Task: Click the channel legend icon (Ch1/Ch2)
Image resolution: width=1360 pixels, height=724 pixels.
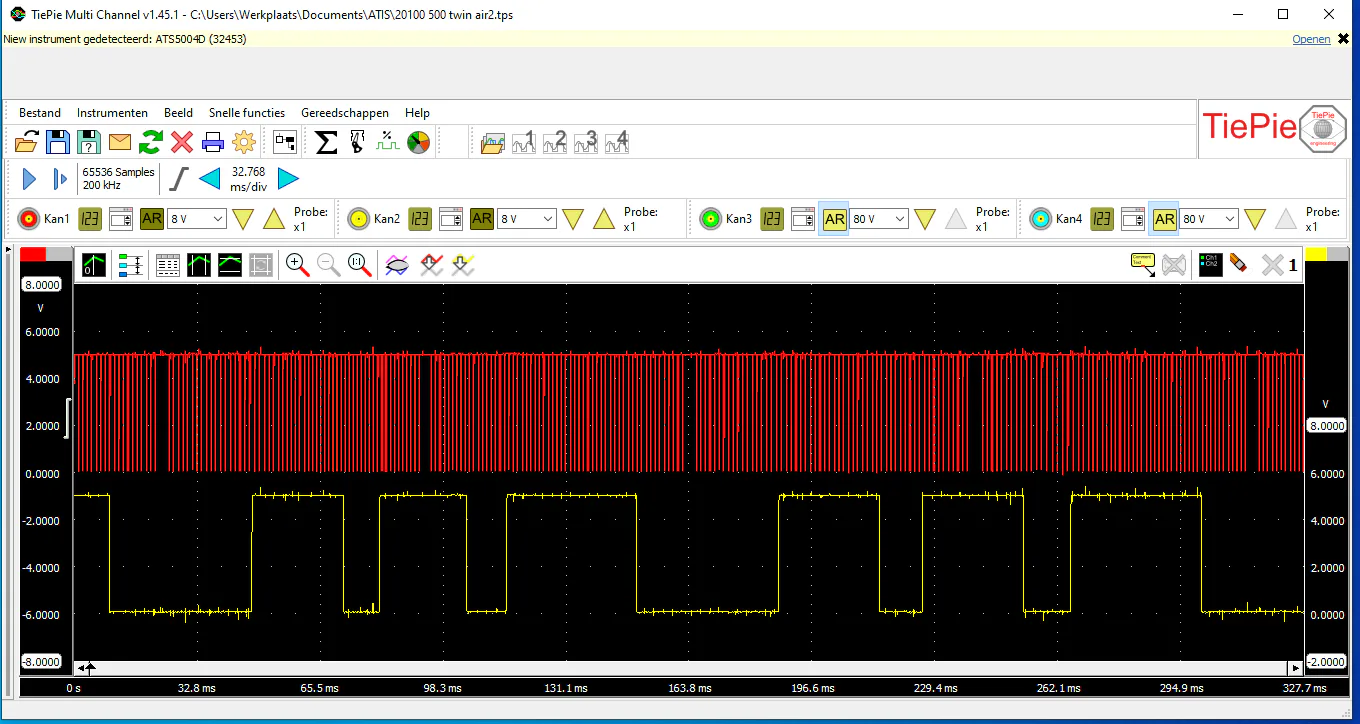Action: point(1210,265)
